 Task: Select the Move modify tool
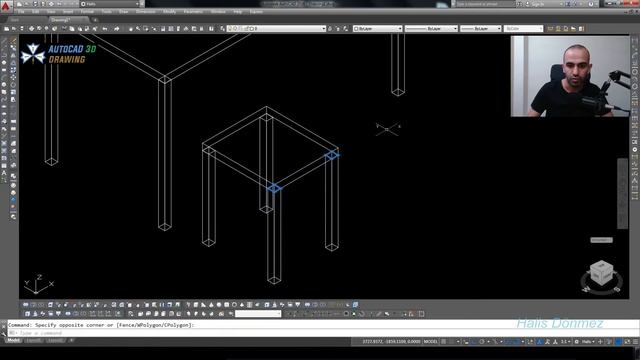(x=13, y=78)
